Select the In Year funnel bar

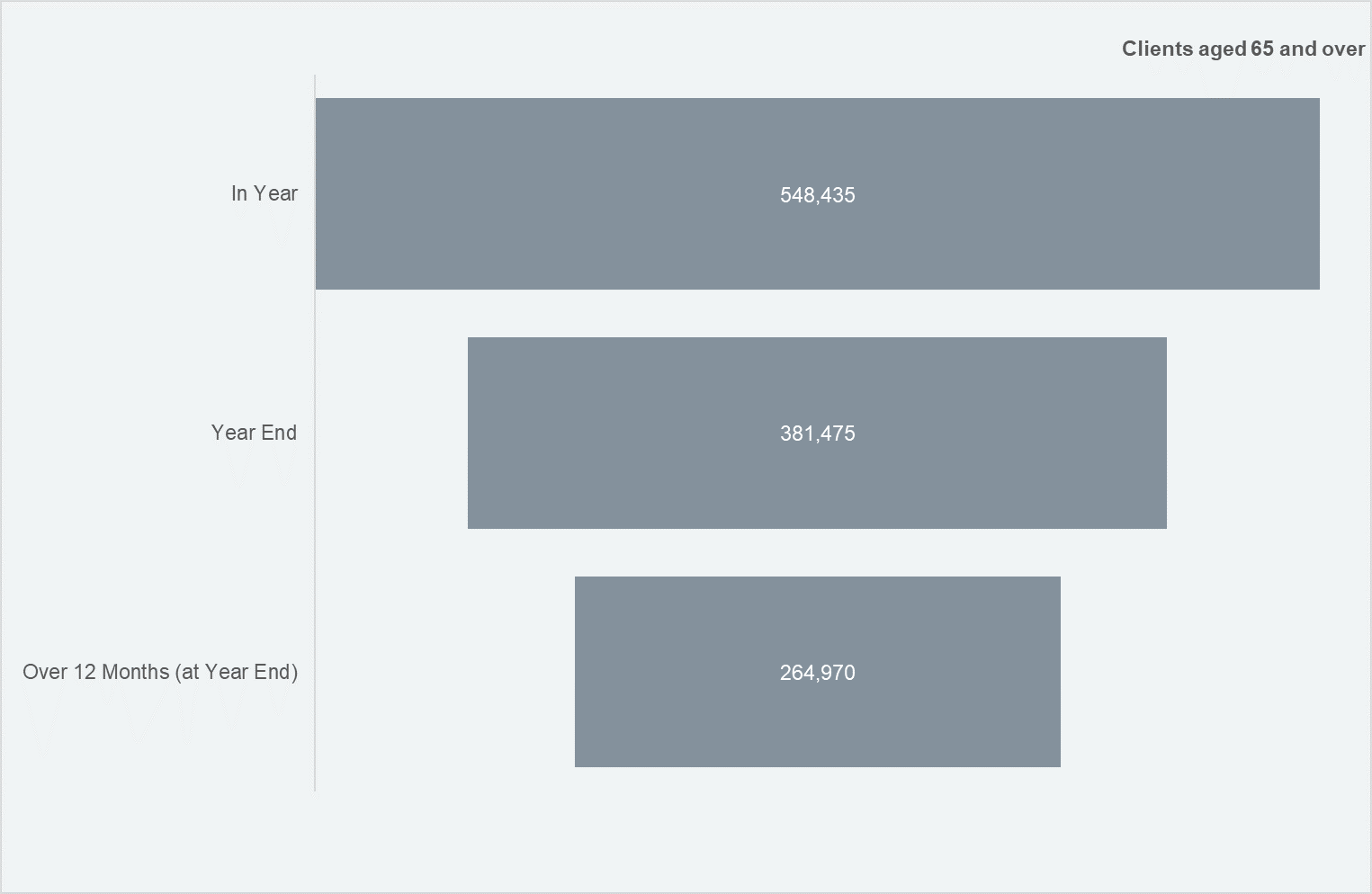817,193
